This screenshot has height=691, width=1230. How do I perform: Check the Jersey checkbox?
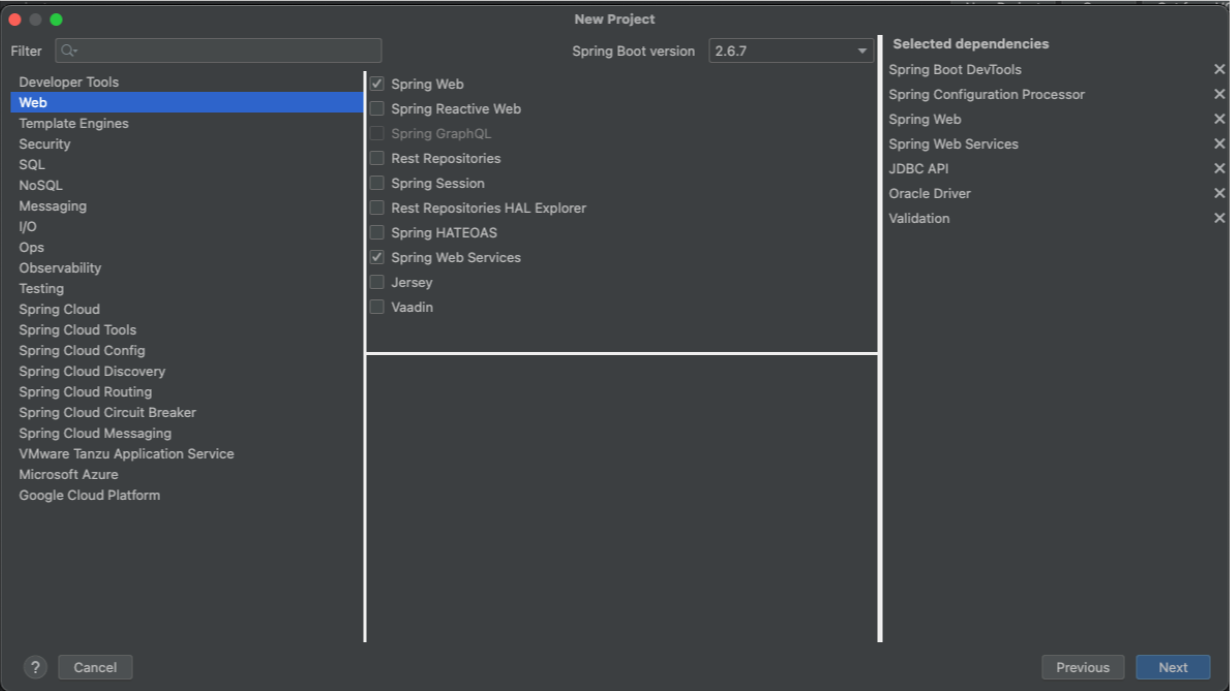(377, 282)
